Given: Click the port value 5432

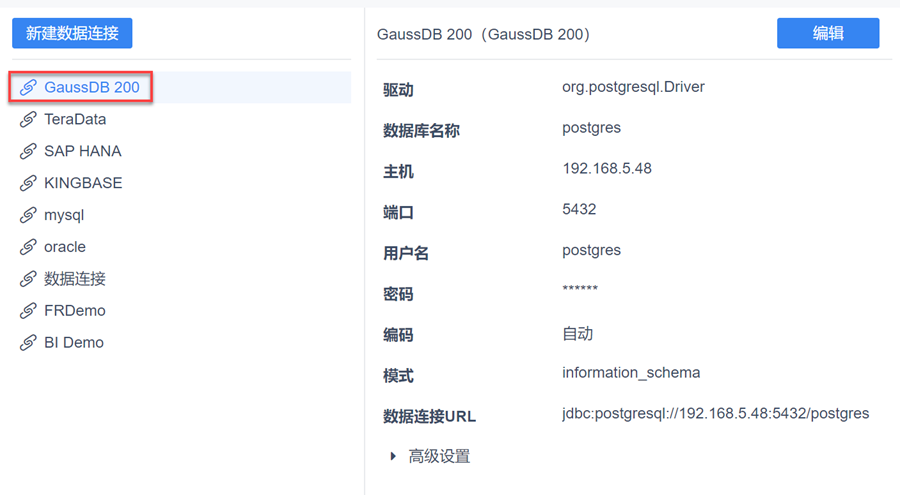Looking at the screenshot, I should pos(579,210).
